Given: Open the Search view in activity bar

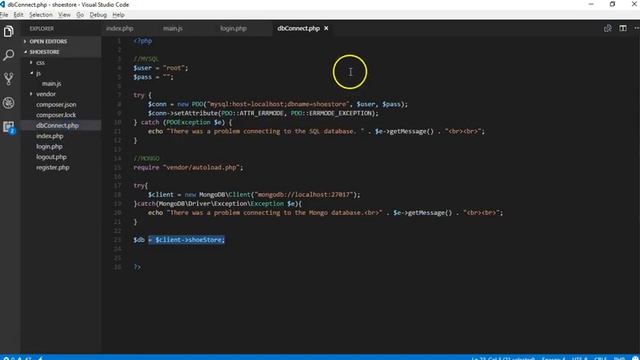Looking at the screenshot, I should pos(9,55).
